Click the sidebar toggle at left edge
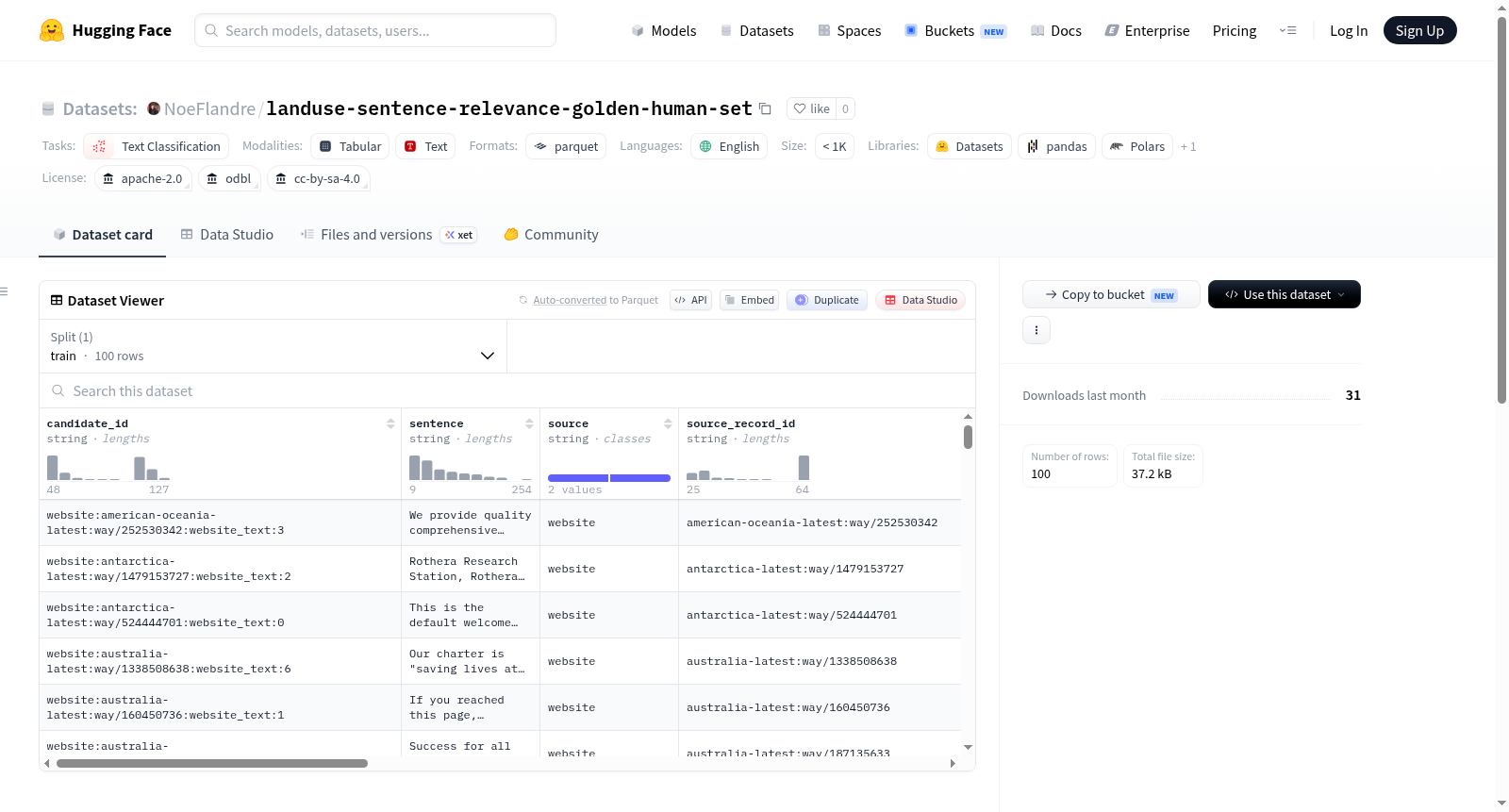 coord(5,291)
